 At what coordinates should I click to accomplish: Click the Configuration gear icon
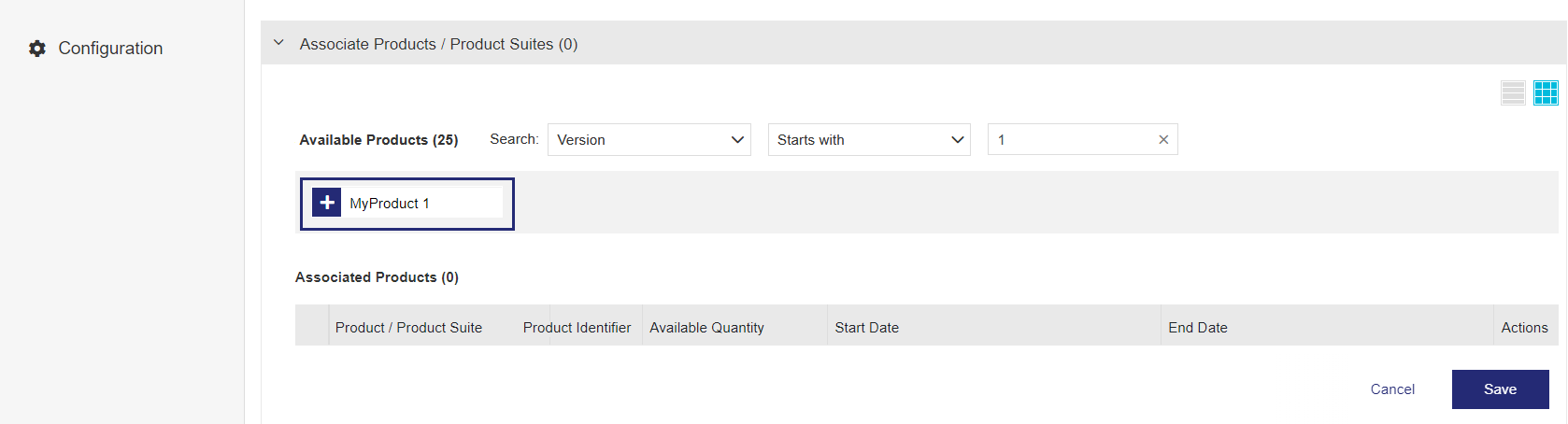point(37,49)
